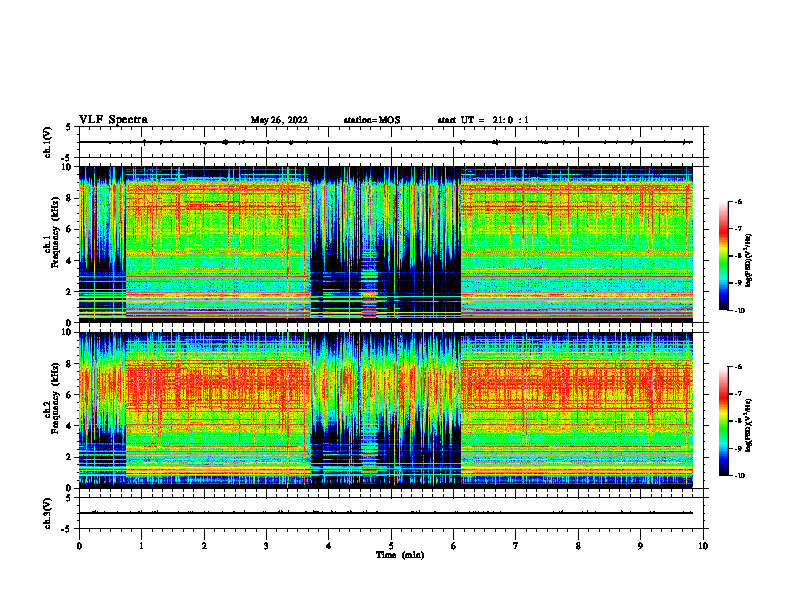Image resolution: width=792 pixels, height=612 pixels.
Task: Click the "-10" label on ch.2 color scale
Action: pos(739,476)
